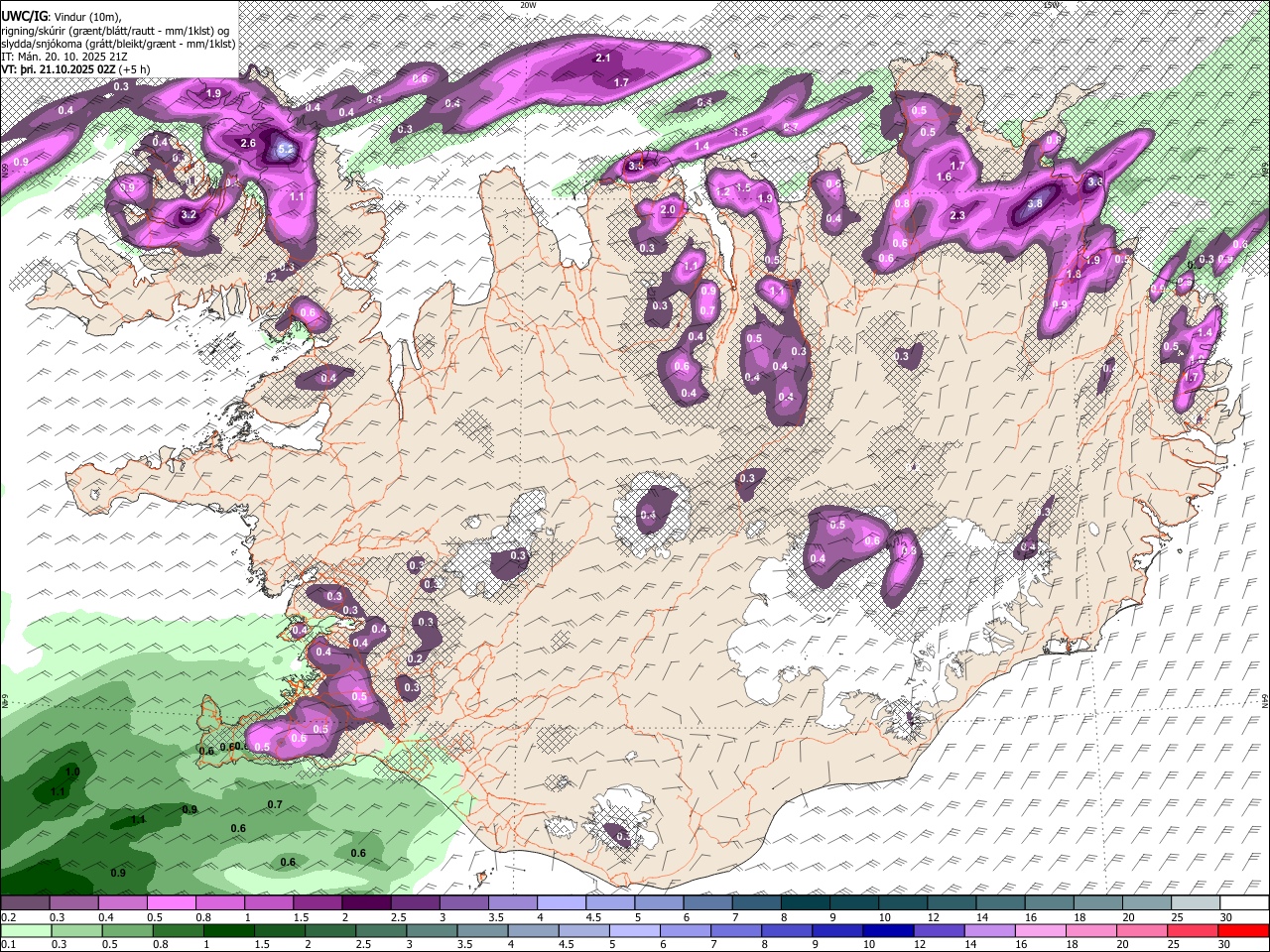Click the bright pink 0.5 snow legend swatch

point(171,903)
